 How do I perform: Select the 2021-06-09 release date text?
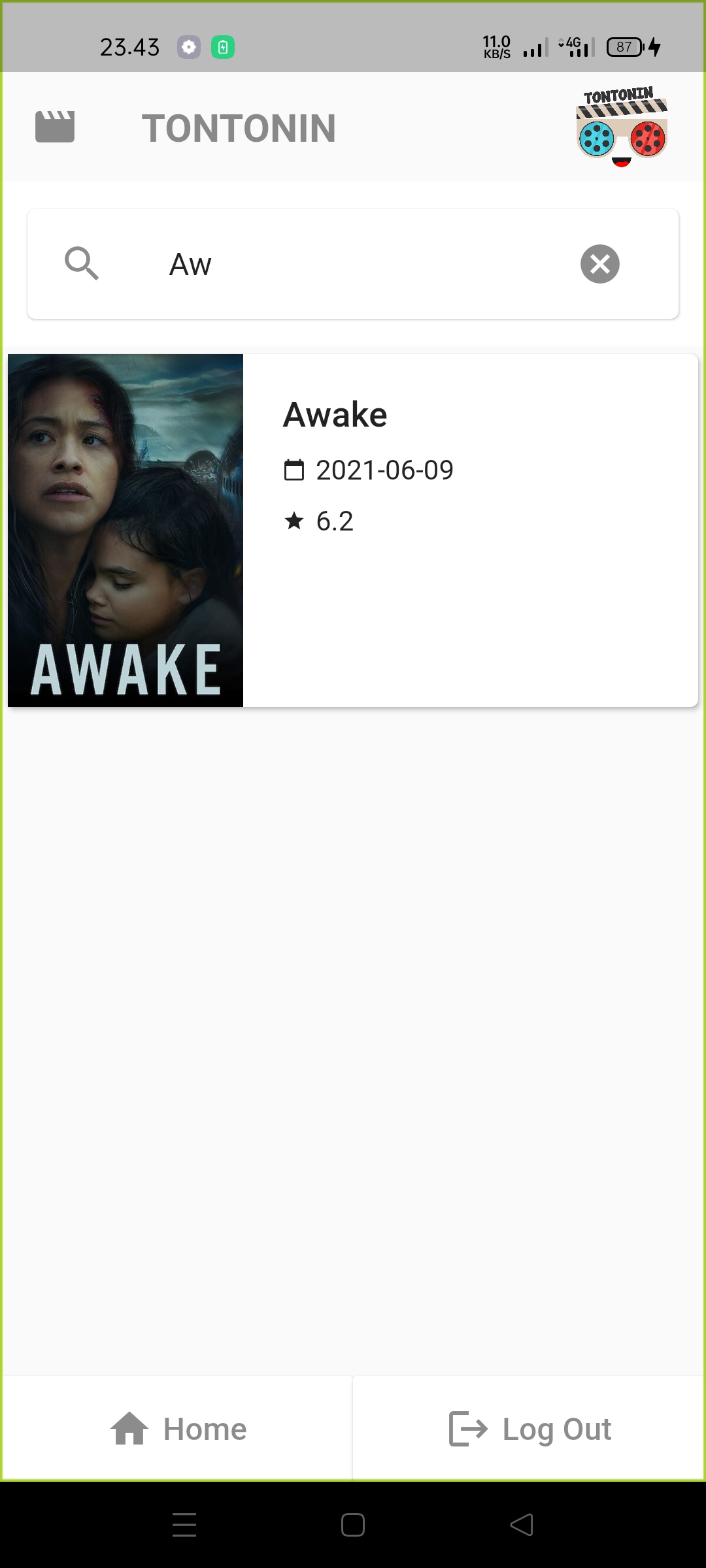click(385, 470)
